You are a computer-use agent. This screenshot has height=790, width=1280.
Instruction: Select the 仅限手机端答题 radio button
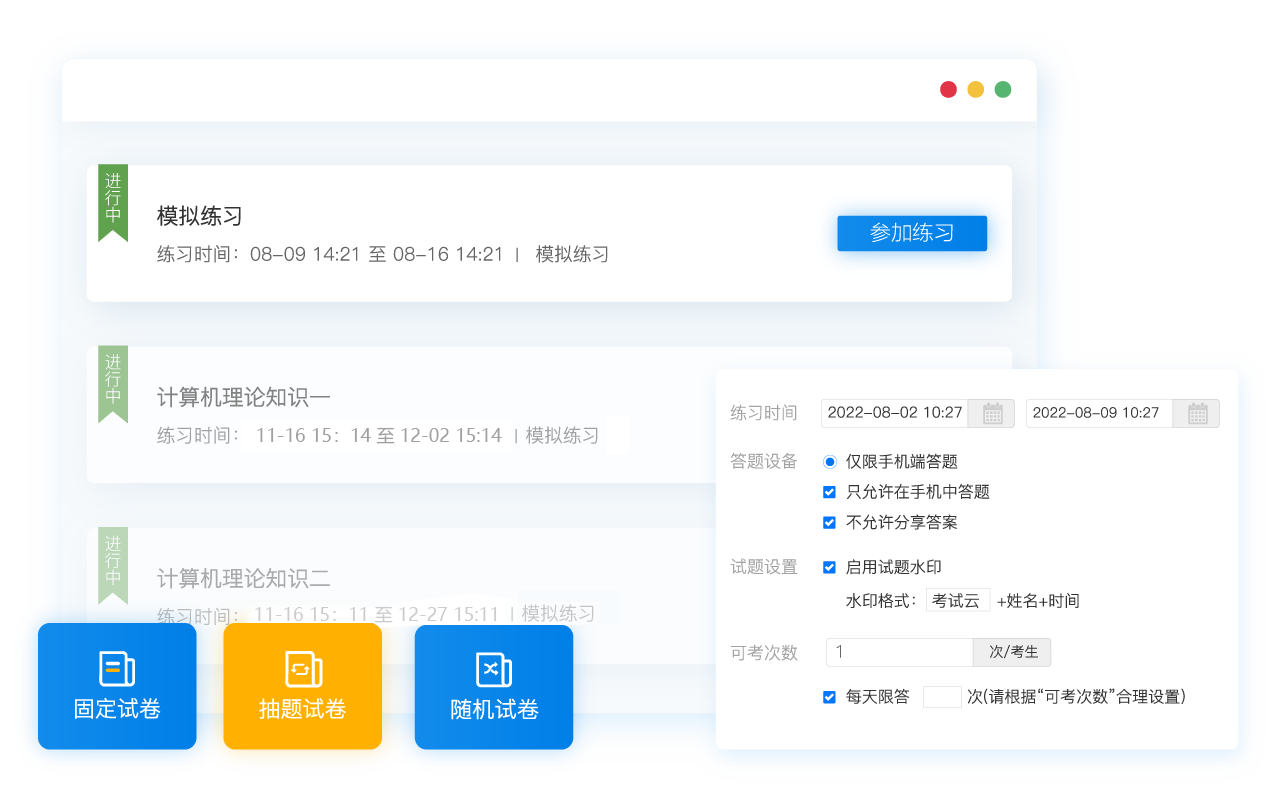[x=829, y=462]
